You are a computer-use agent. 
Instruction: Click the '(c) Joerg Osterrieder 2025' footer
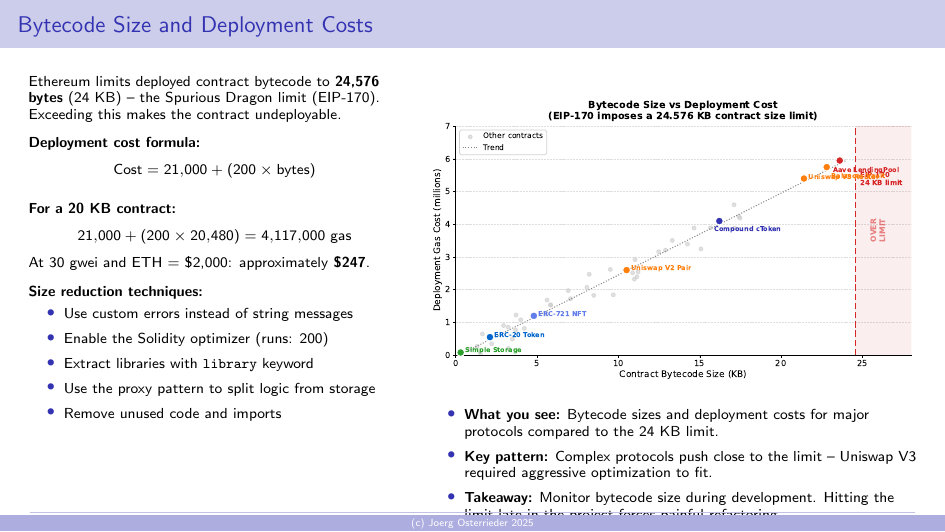tap(472, 523)
